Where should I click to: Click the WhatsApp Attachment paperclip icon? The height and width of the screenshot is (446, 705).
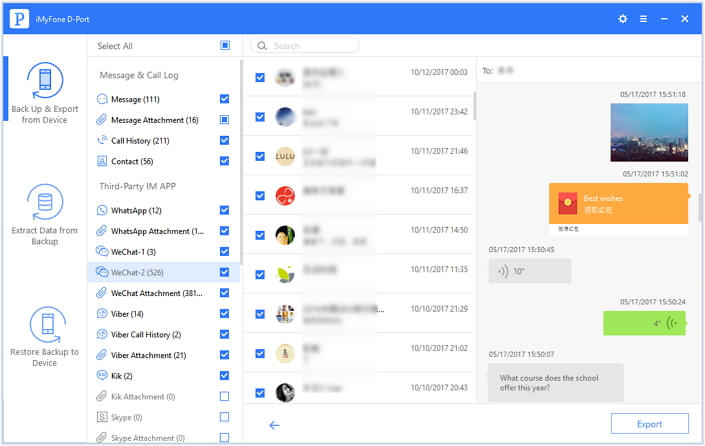(x=102, y=231)
